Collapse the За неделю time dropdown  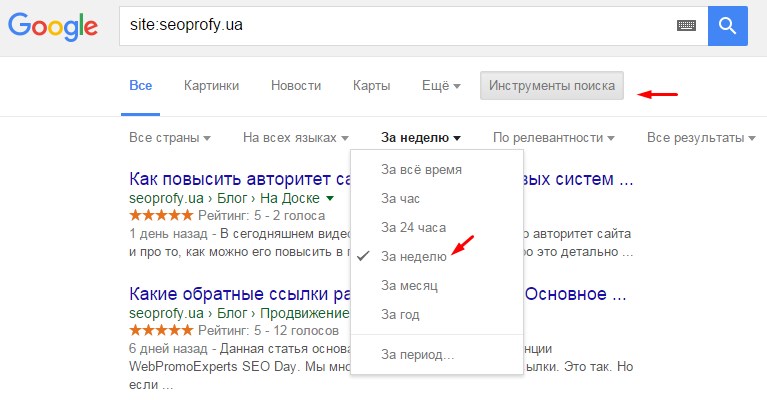point(420,137)
